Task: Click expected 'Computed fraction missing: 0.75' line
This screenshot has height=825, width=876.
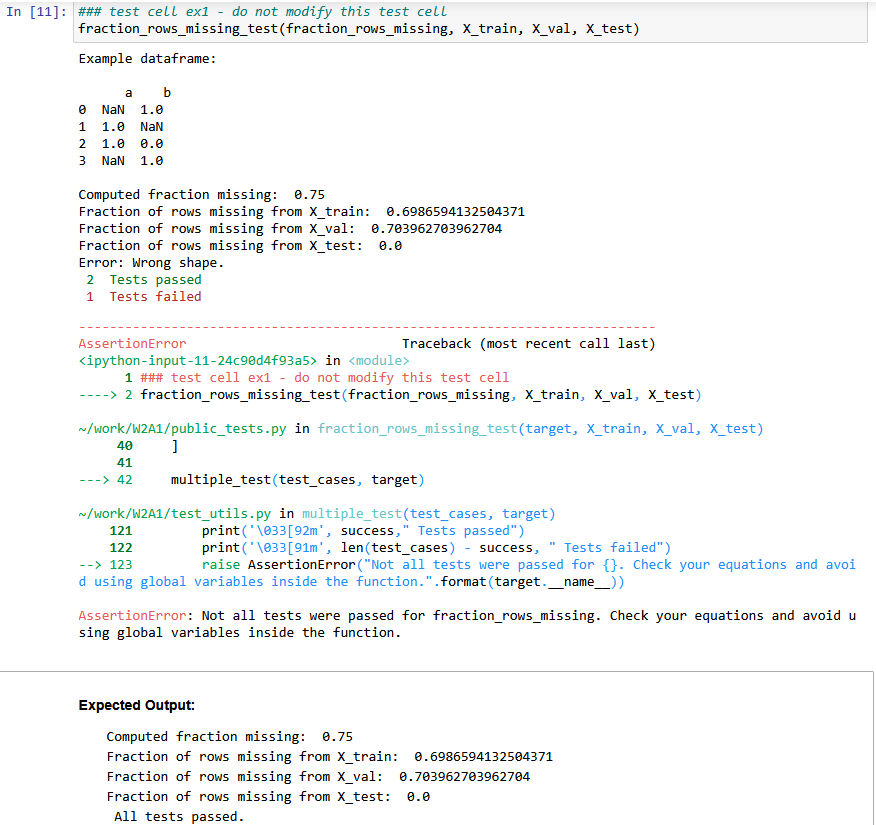Action: tap(230, 737)
